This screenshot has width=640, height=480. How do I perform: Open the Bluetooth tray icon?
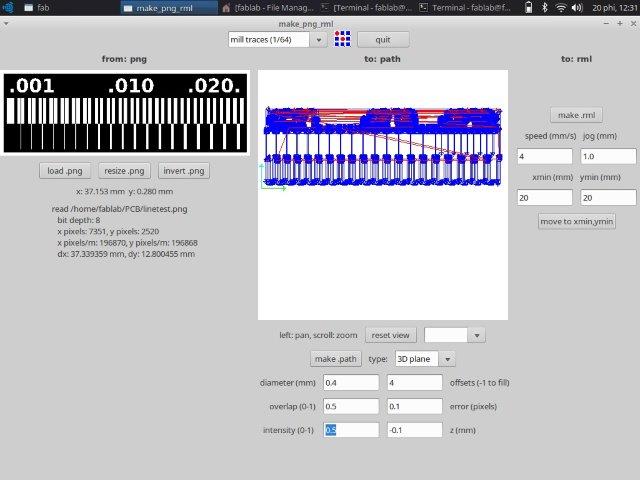pos(544,7)
